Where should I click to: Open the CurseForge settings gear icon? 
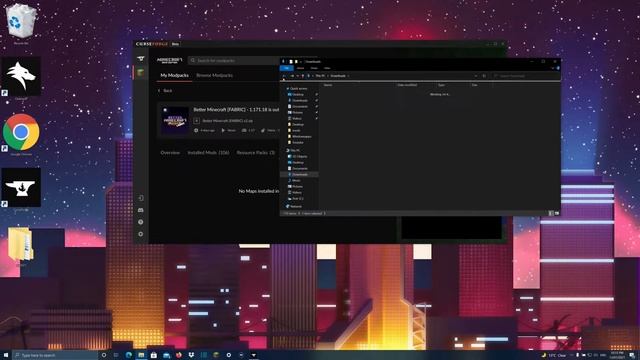[141, 234]
